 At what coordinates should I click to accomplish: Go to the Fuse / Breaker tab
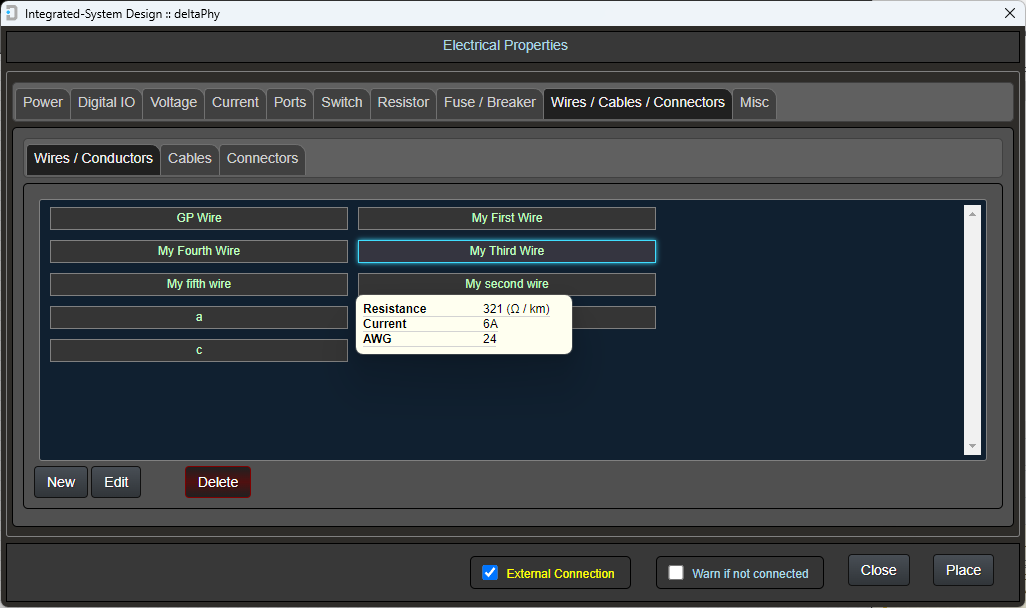pyautogui.click(x=489, y=103)
